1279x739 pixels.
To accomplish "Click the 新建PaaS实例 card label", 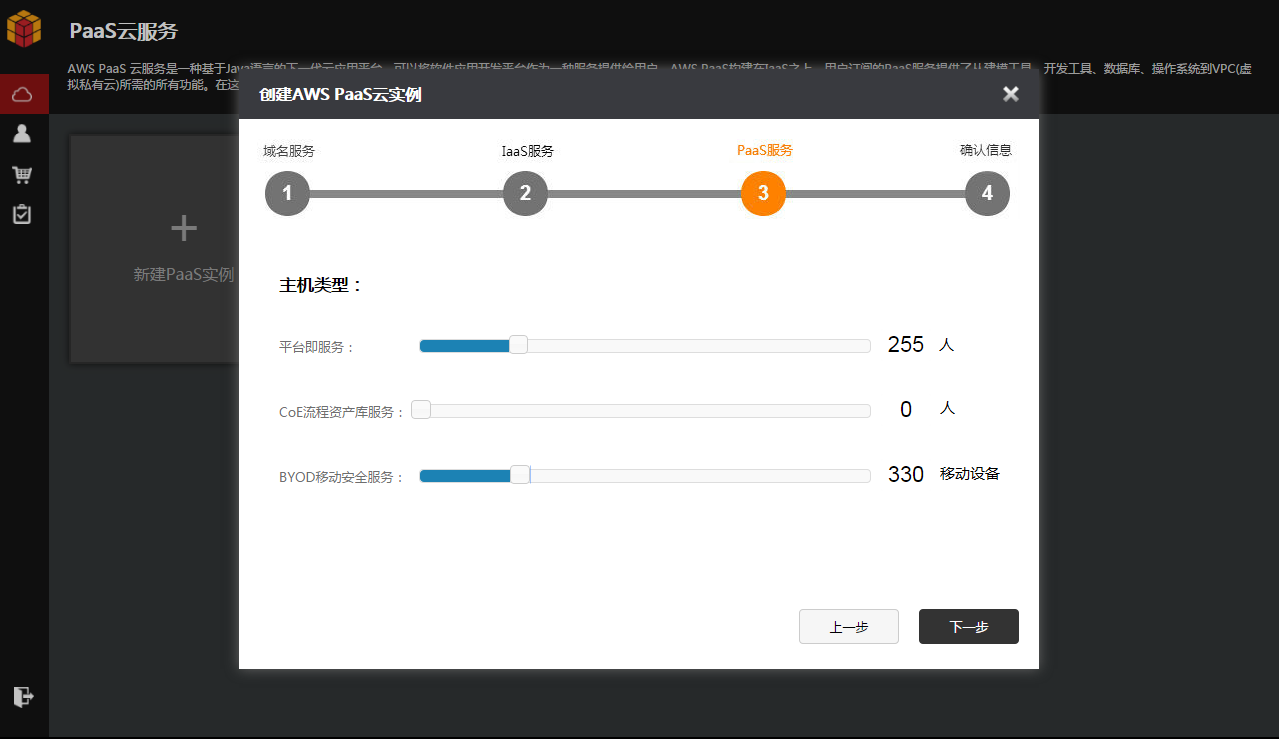I will click(x=184, y=274).
